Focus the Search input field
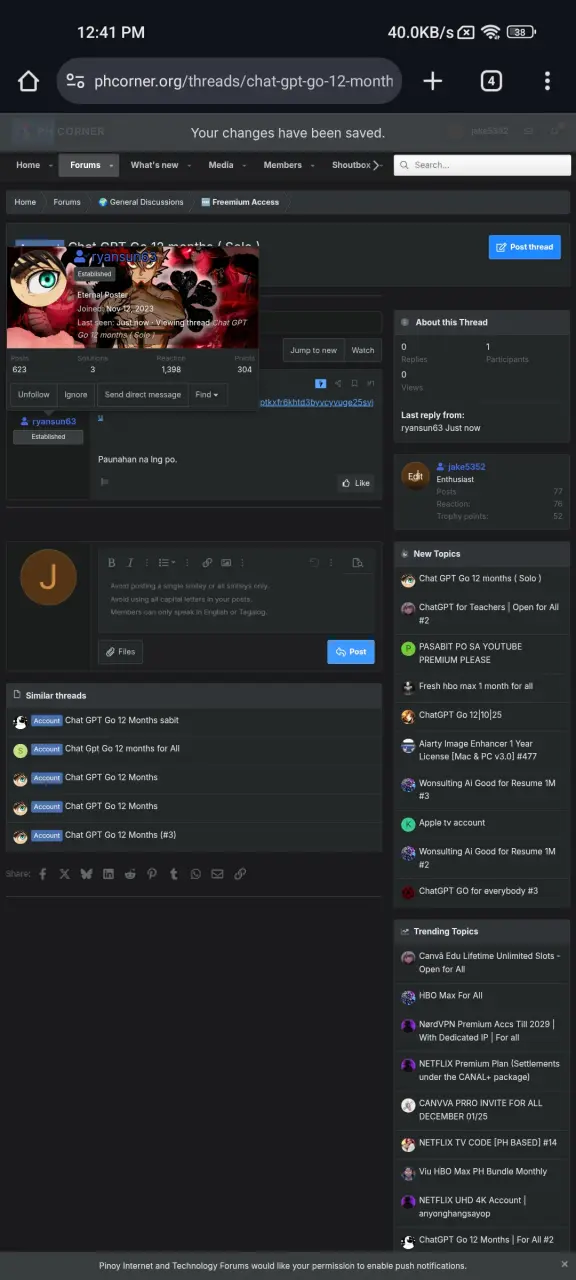The image size is (576, 1280). click(482, 165)
